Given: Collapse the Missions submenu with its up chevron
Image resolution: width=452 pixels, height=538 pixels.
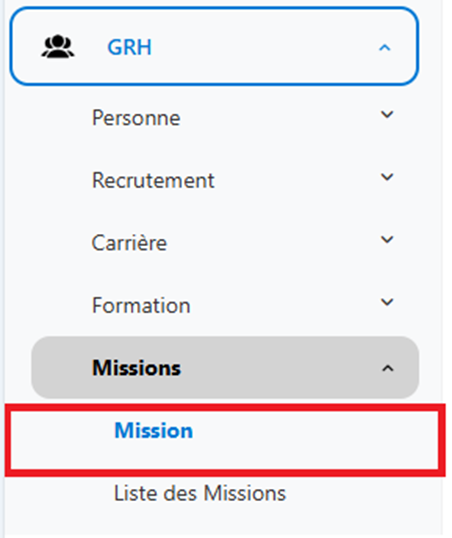Looking at the screenshot, I should [388, 369].
